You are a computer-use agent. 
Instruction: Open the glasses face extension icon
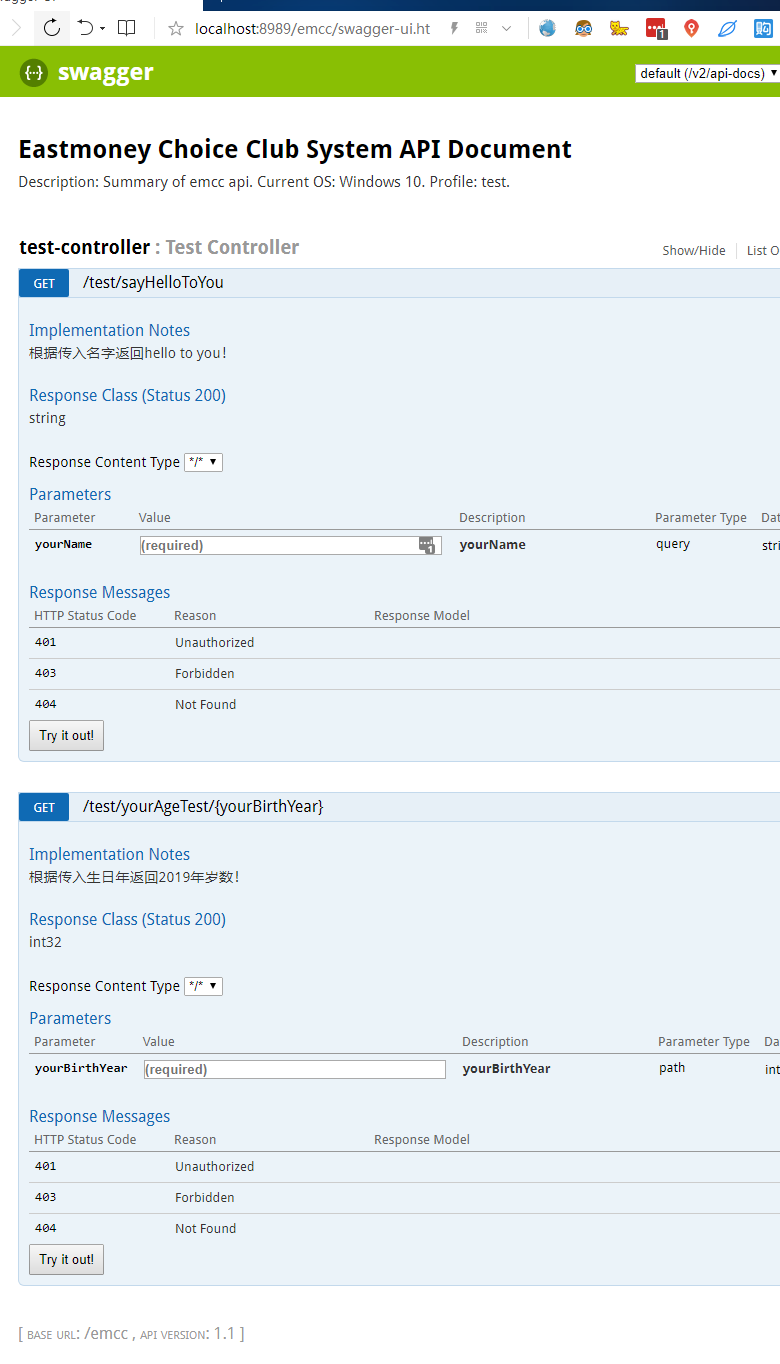584,28
